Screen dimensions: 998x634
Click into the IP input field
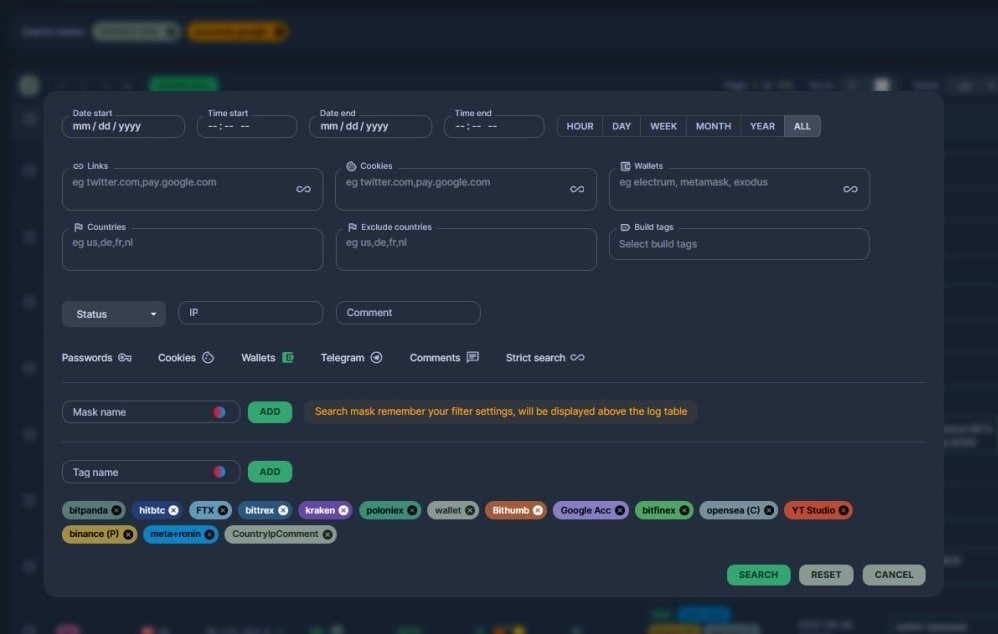click(250, 313)
